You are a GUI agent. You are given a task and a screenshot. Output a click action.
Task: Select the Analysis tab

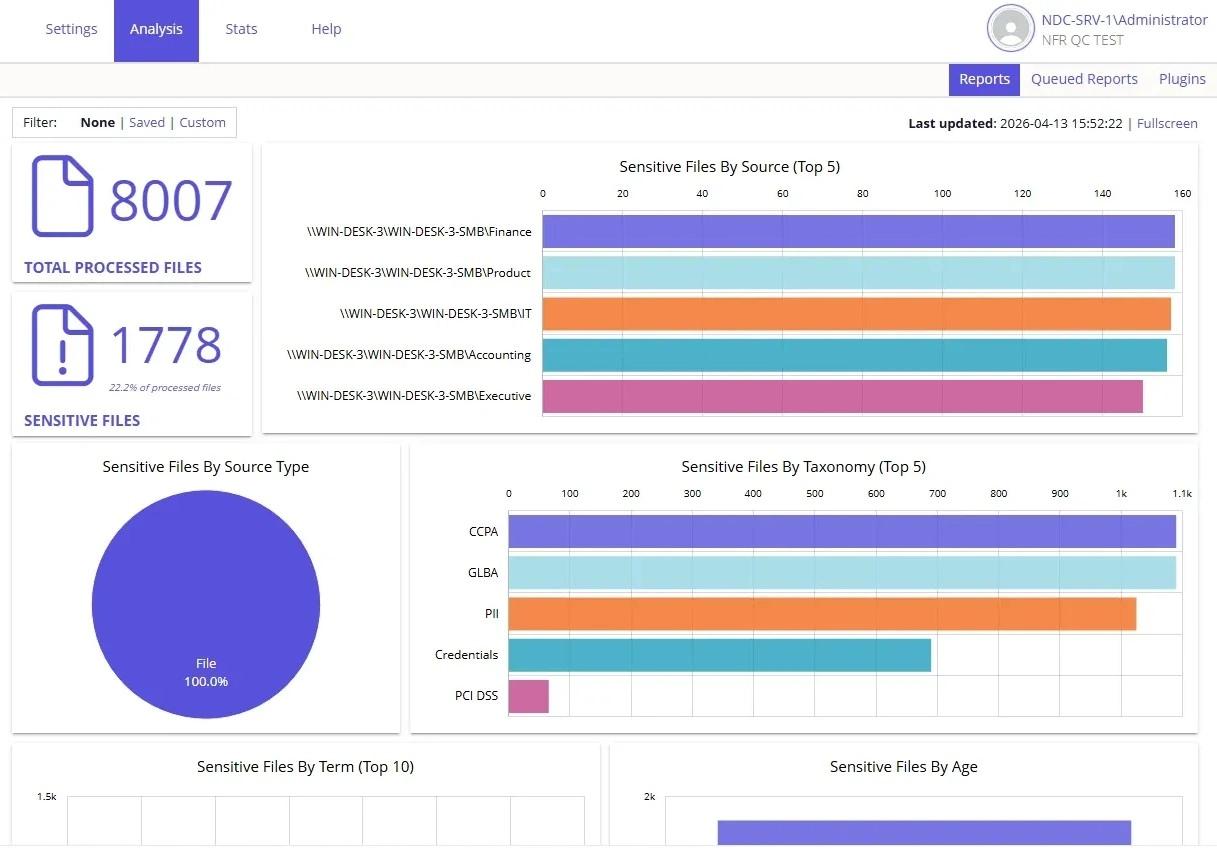(156, 30)
